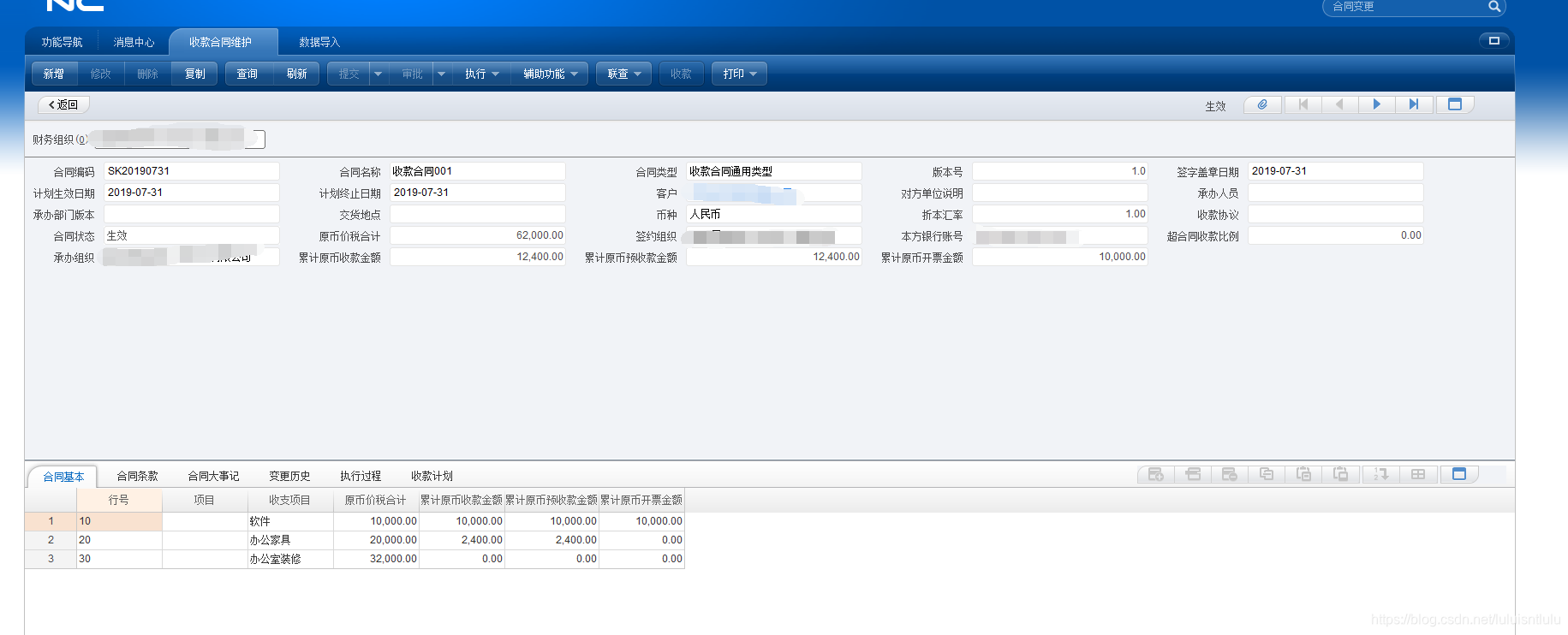The image size is (1568, 635).
Task: Click the 删除 button
Action: point(148,74)
